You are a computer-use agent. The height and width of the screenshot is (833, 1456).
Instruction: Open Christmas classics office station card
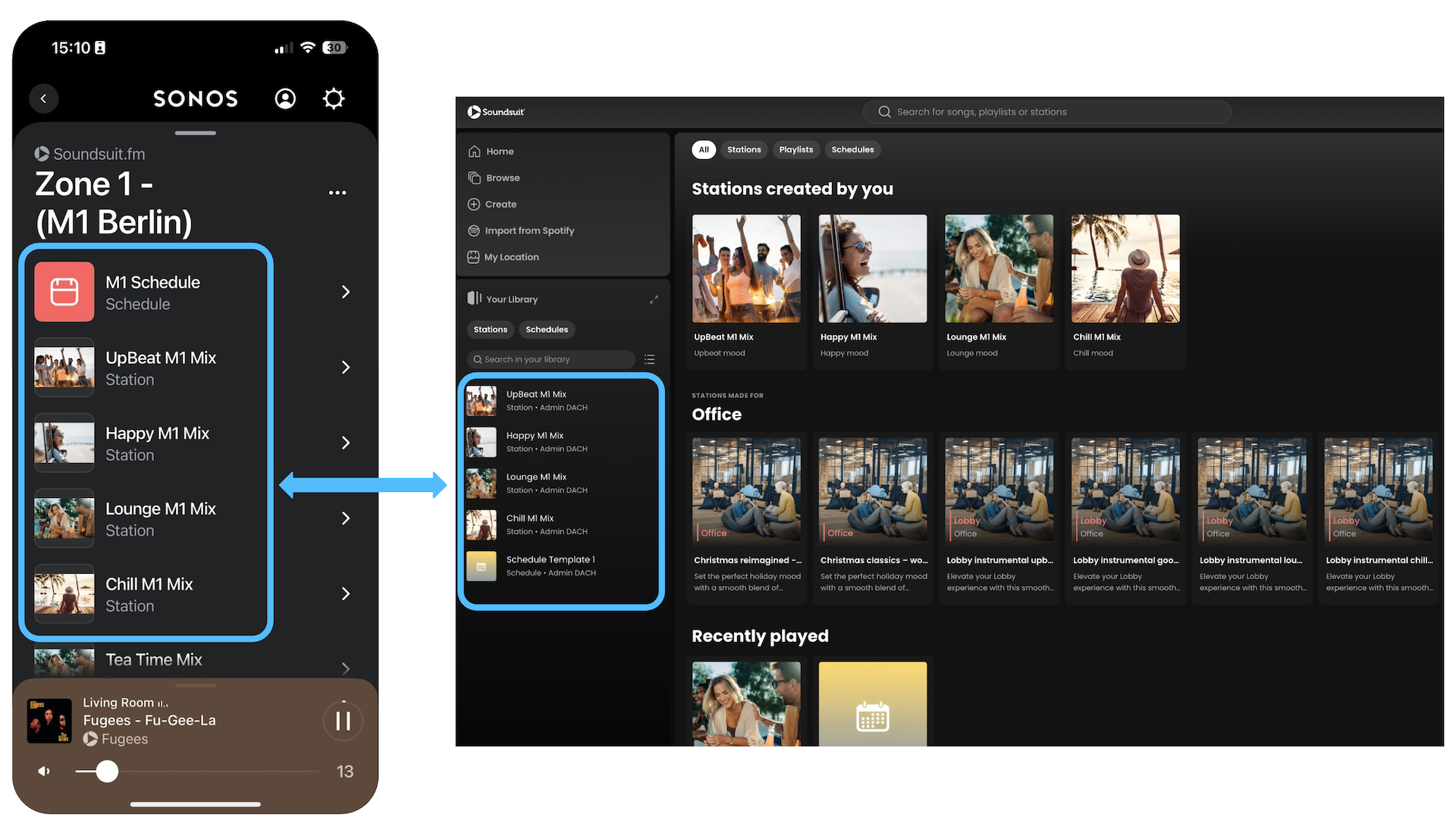pyautogui.click(x=873, y=517)
